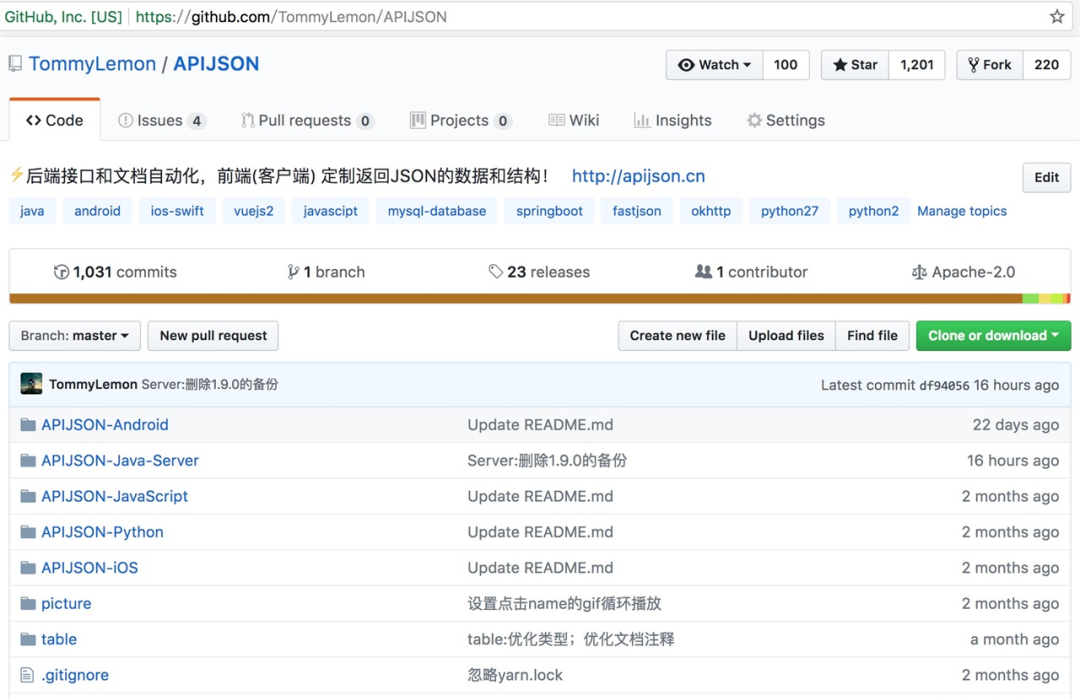Switch to the Wiki tab

(574, 121)
